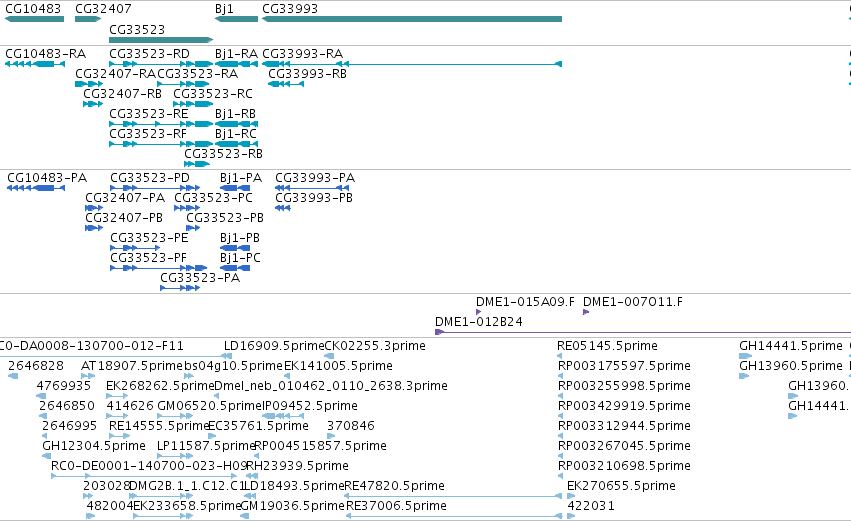Viewport: 851px width, 521px height.
Task: Select the CG33993-PA protein label
Action: pos(315,178)
